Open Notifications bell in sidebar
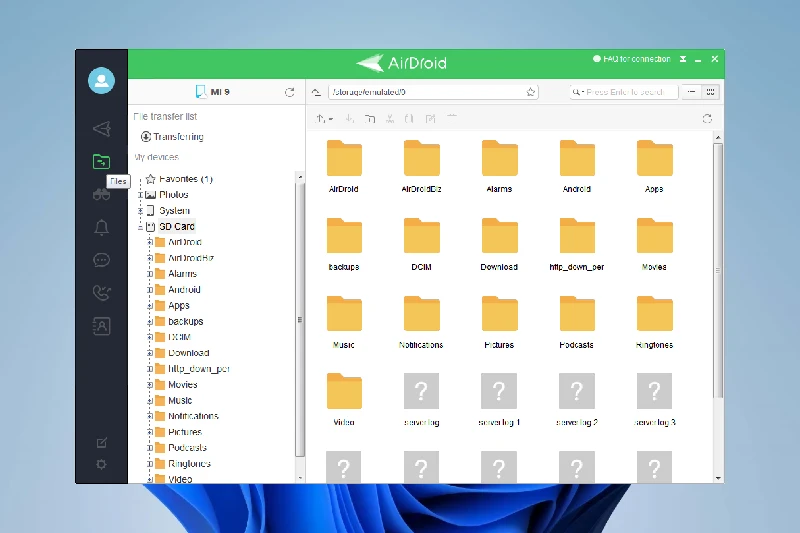 [101, 227]
